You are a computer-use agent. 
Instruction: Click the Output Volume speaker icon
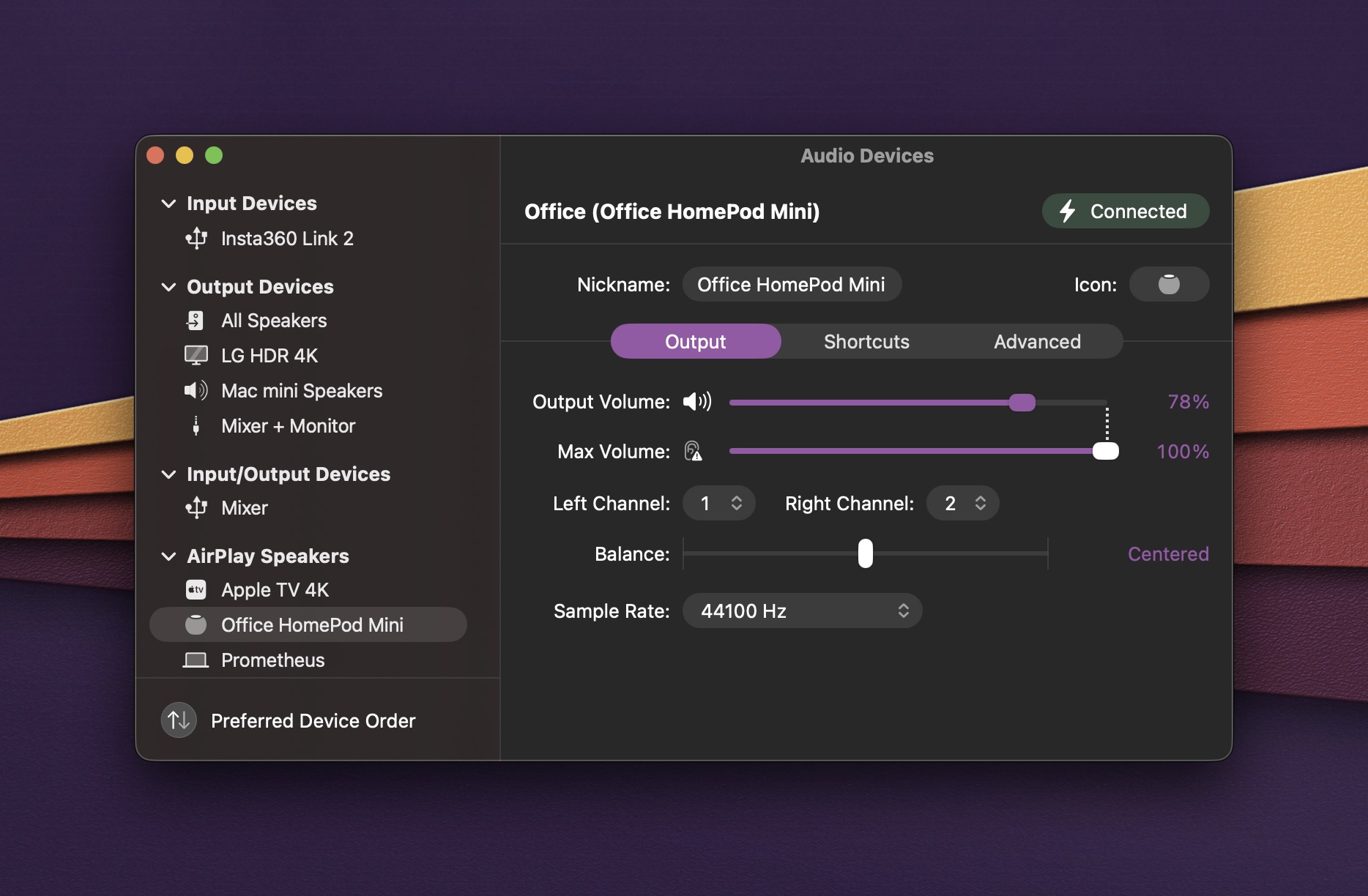coord(696,401)
